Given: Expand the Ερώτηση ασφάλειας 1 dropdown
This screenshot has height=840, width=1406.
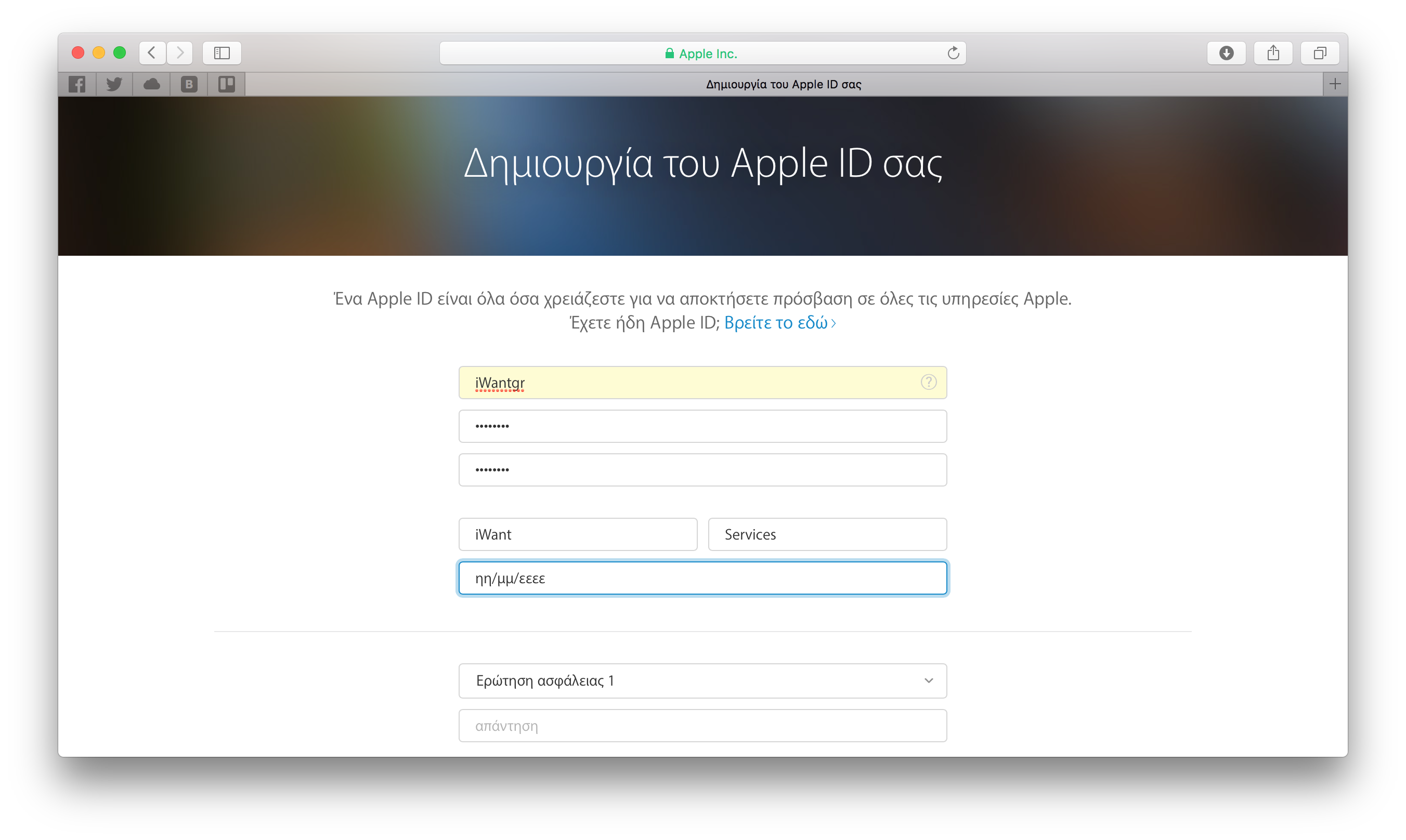Looking at the screenshot, I should 702,681.
